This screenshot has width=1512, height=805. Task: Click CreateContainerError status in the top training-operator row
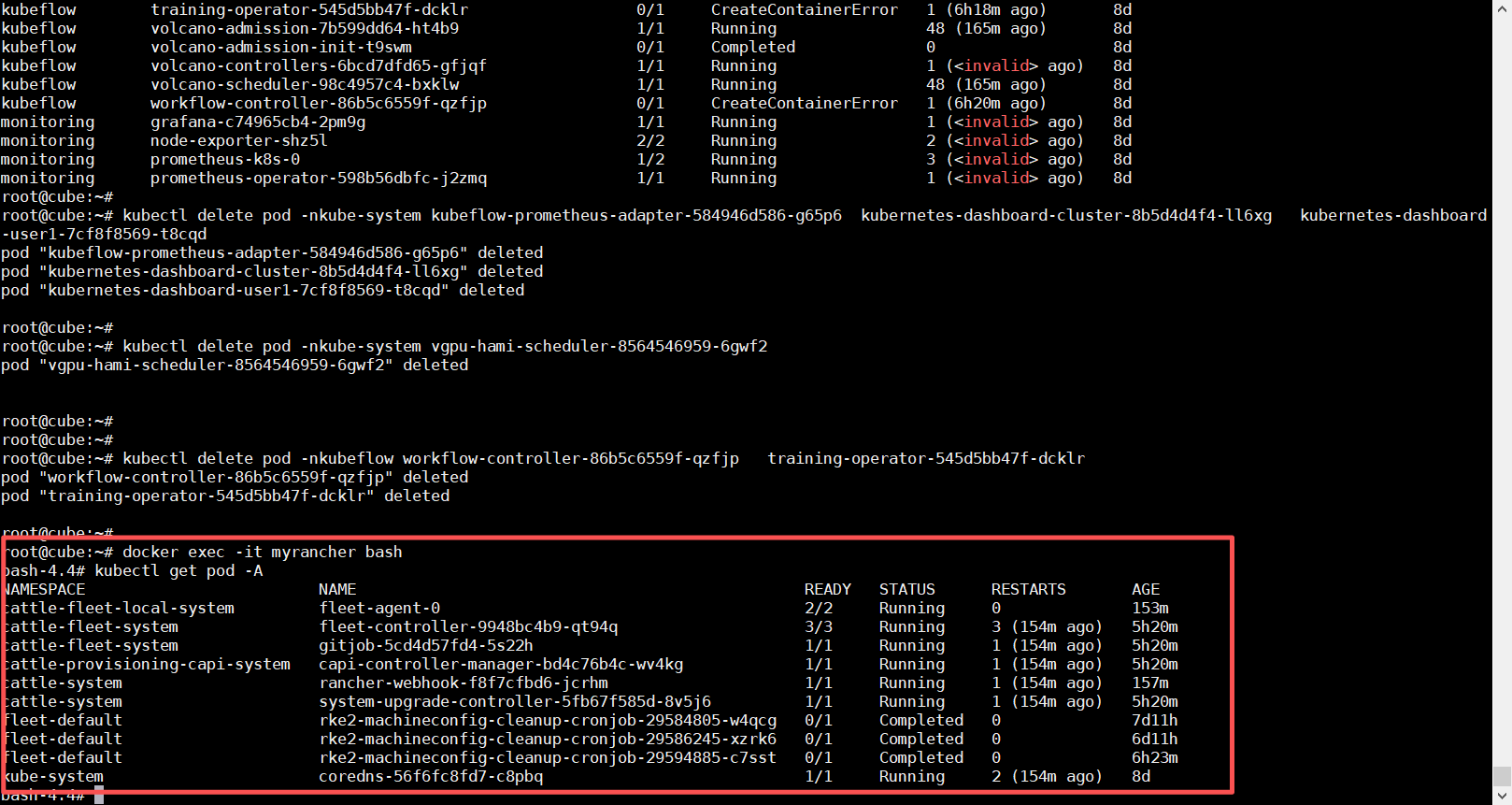click(805, 9)
